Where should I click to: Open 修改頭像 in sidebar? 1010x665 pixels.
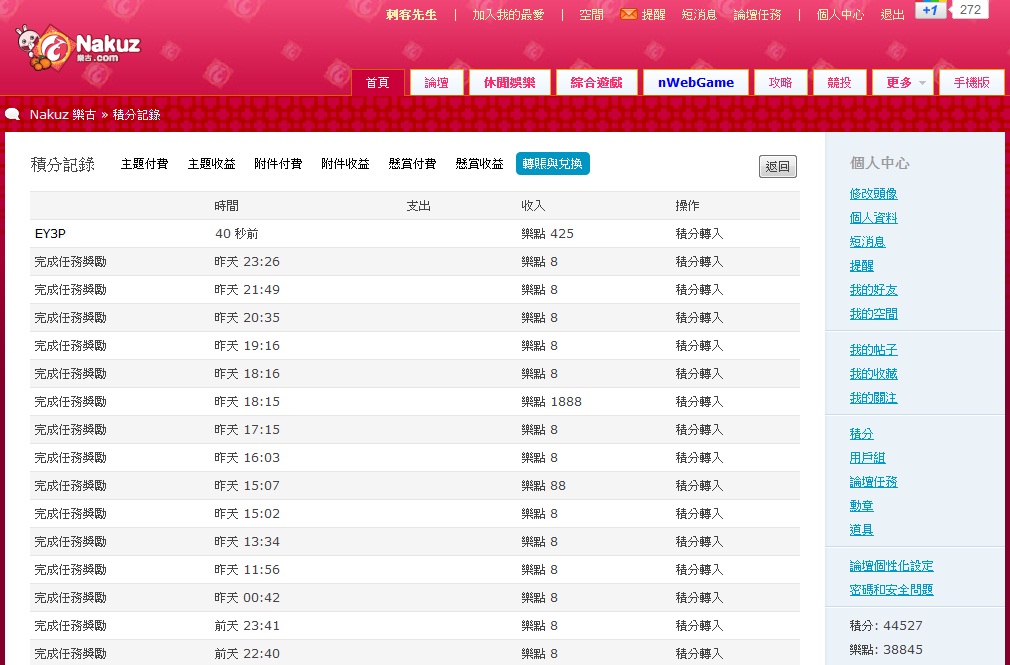(873, 193)
